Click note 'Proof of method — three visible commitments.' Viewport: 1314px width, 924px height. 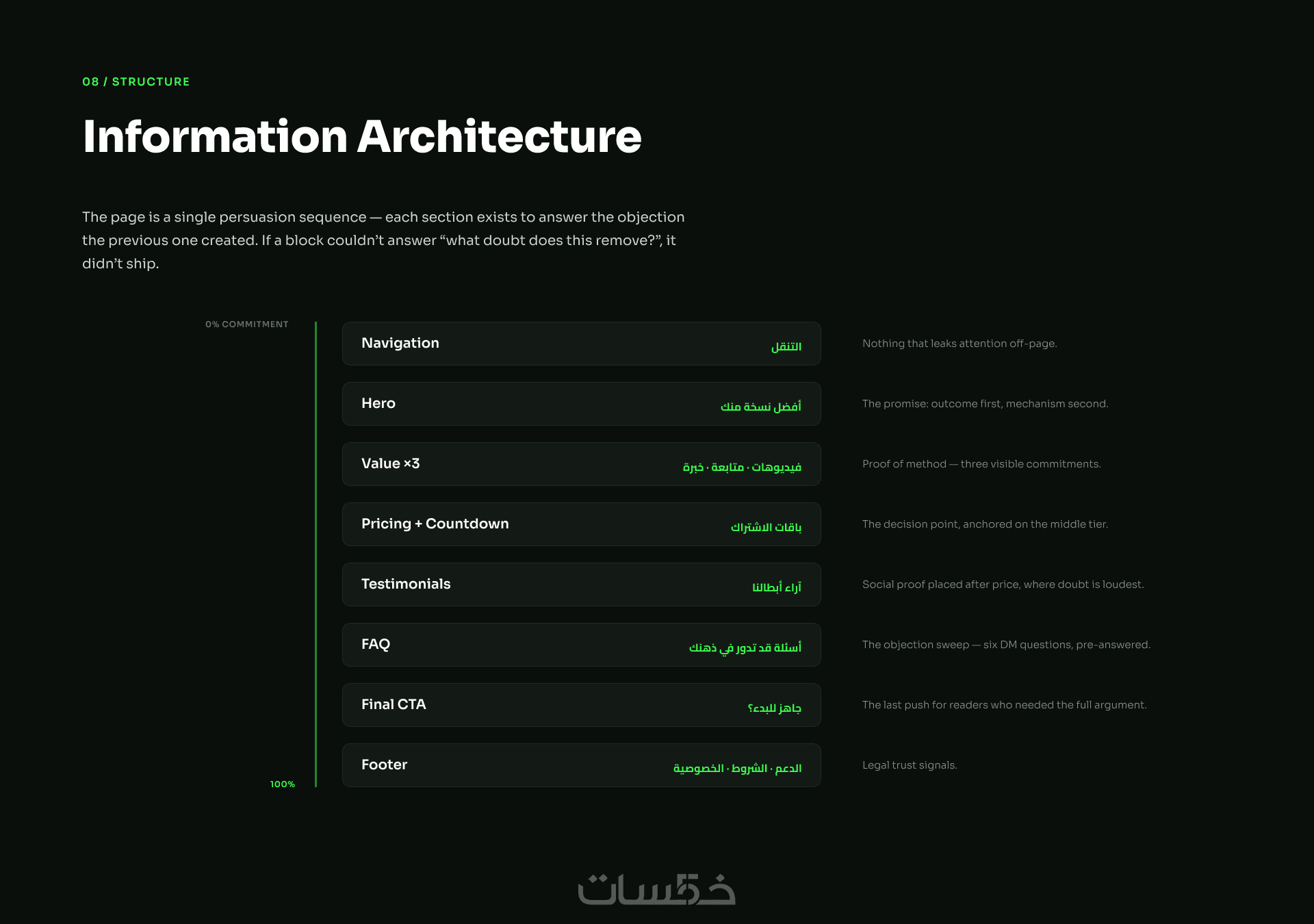point(981,464)
